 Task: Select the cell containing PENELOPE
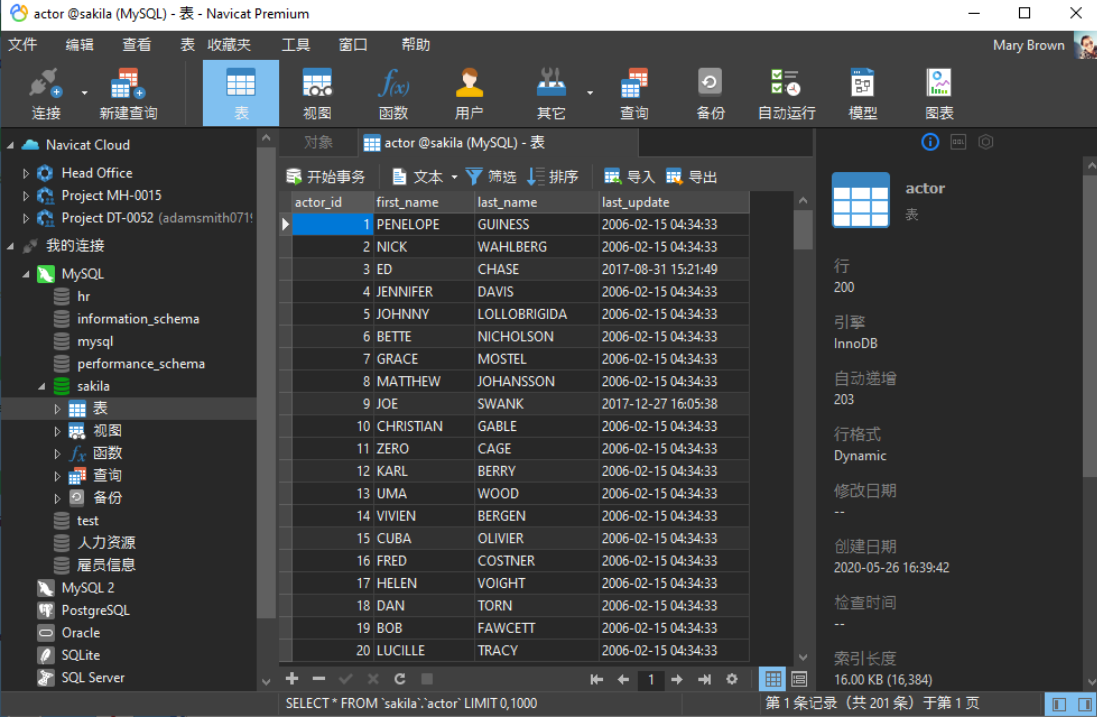tap(424, 225)
